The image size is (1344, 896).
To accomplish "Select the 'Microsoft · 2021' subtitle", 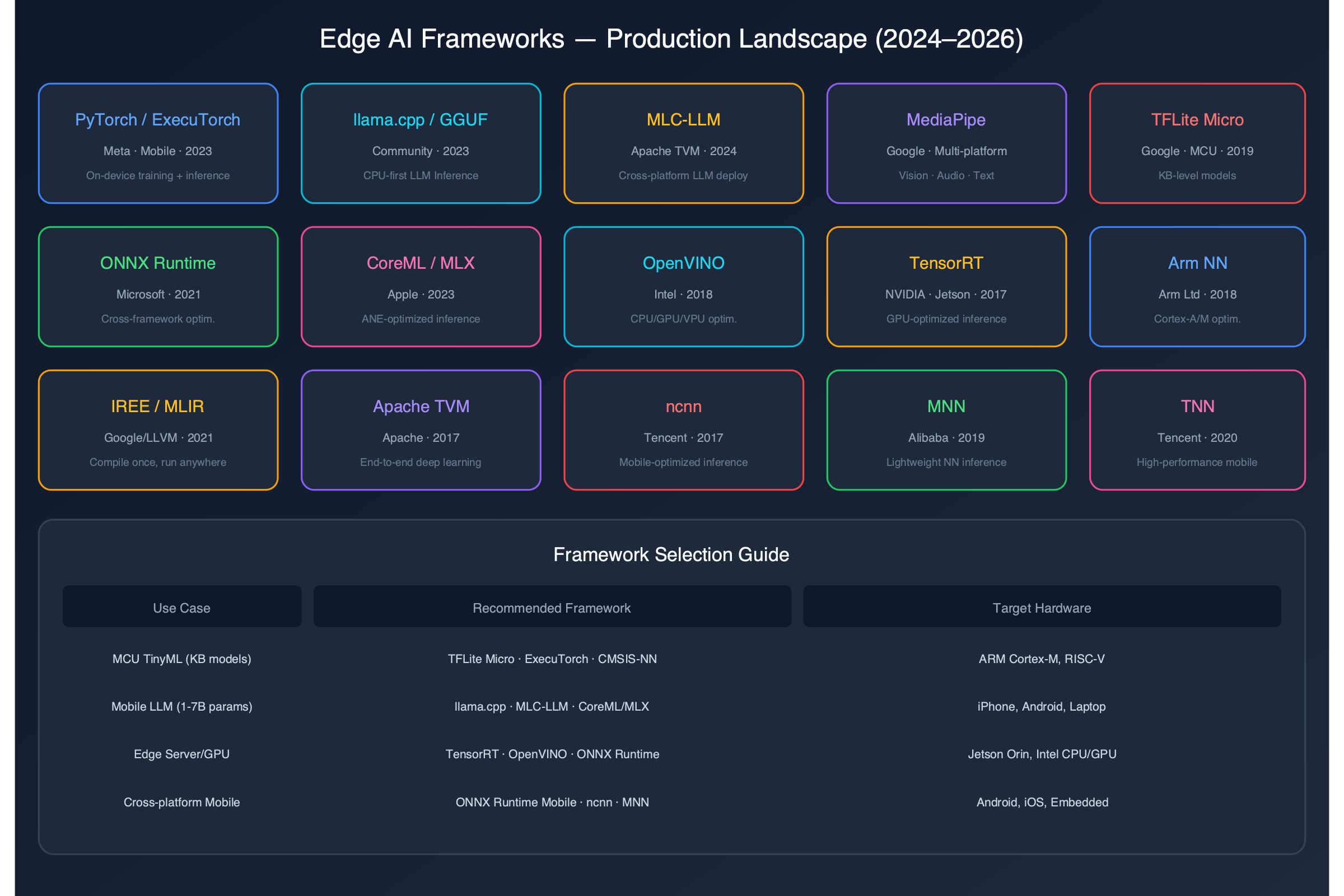I will tap(158, 295).
